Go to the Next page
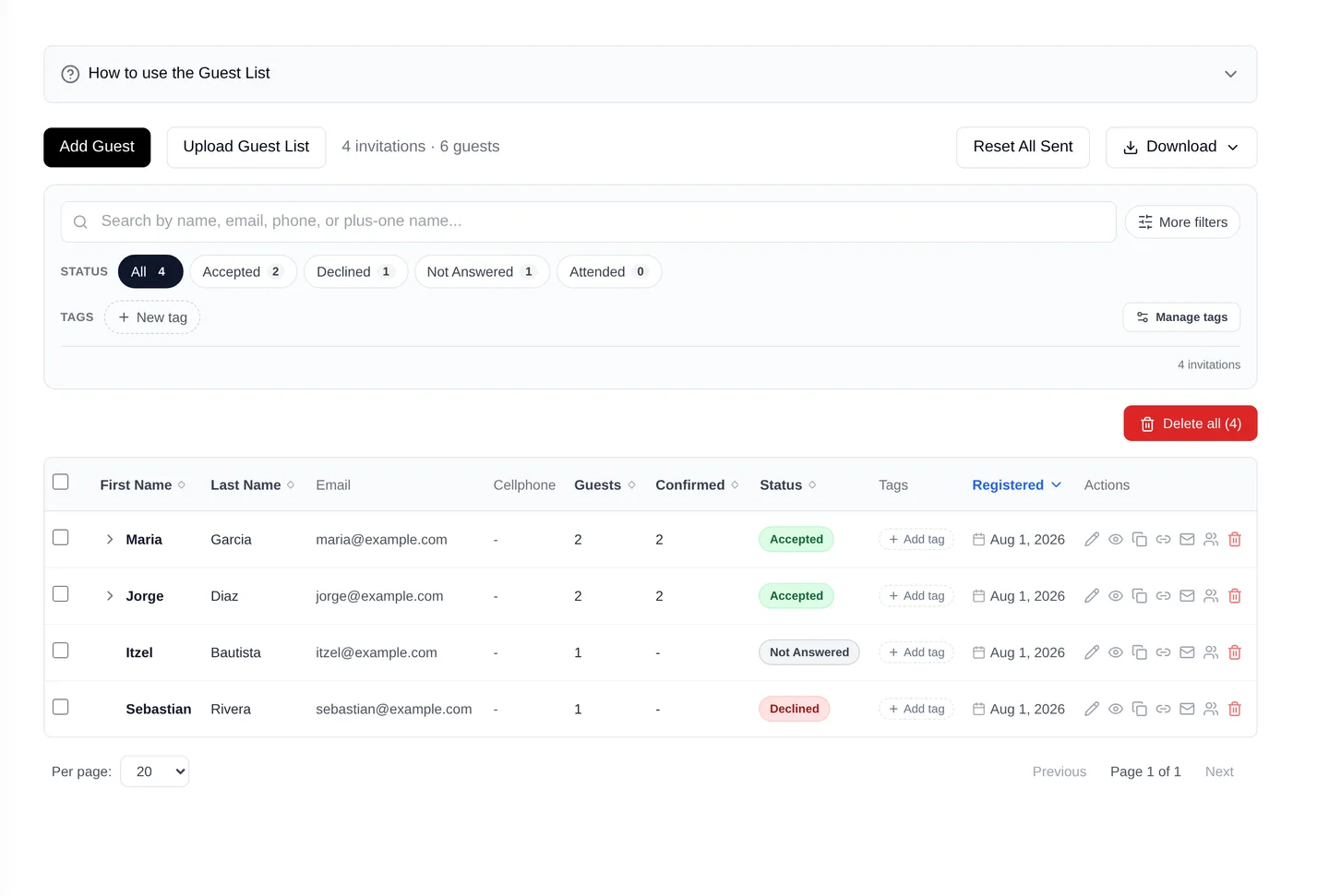 [x=1219, y=772]
